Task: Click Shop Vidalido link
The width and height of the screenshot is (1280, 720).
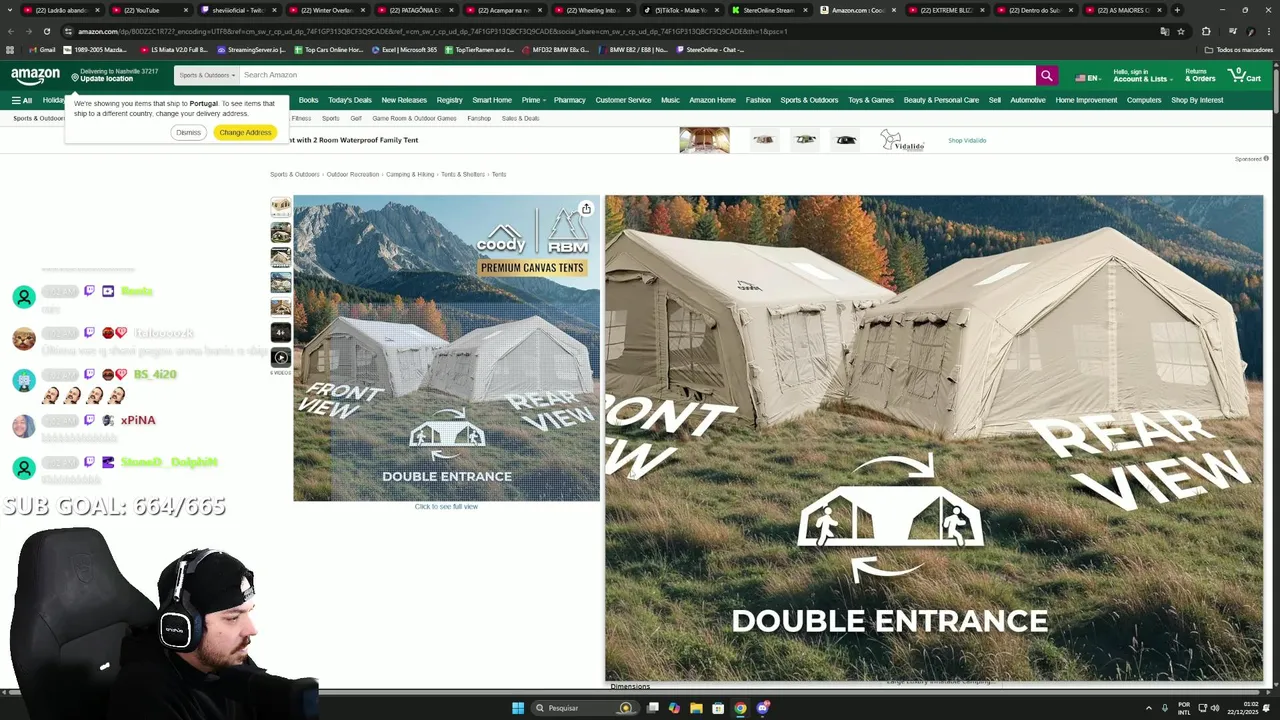Action: (967, 141)
